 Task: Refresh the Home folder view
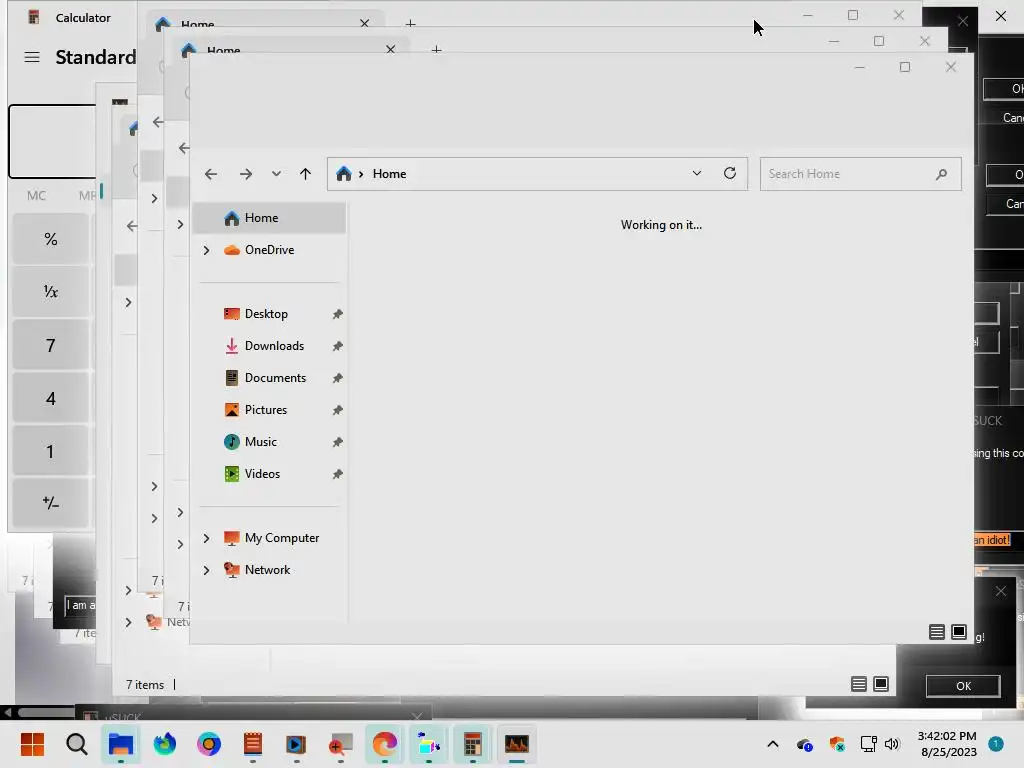[x=729, y=173]
